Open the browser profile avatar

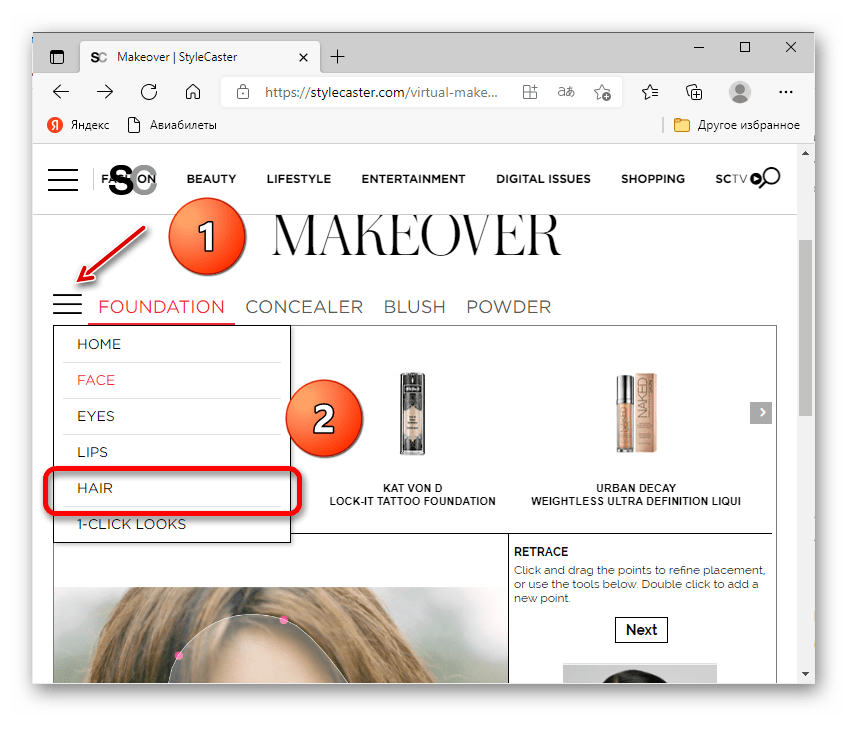point(740,92)
